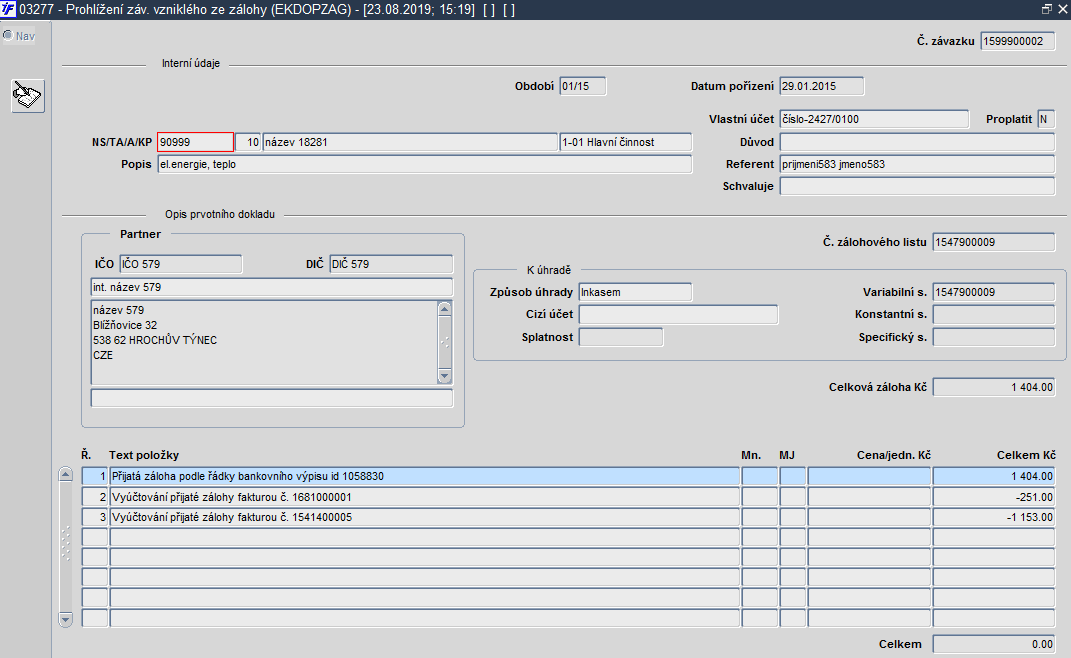Click down arrow of partner address scrollbar
This screenshot has height=658, width=1071.
(x=445, y=376)
